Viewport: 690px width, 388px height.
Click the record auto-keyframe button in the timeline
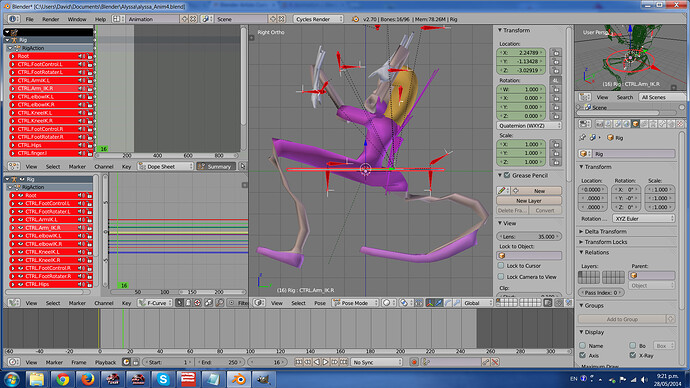414,362
